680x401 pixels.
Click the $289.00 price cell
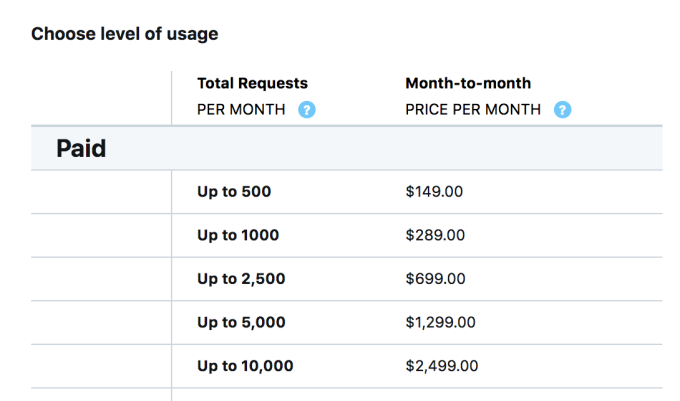click(434, 235)
